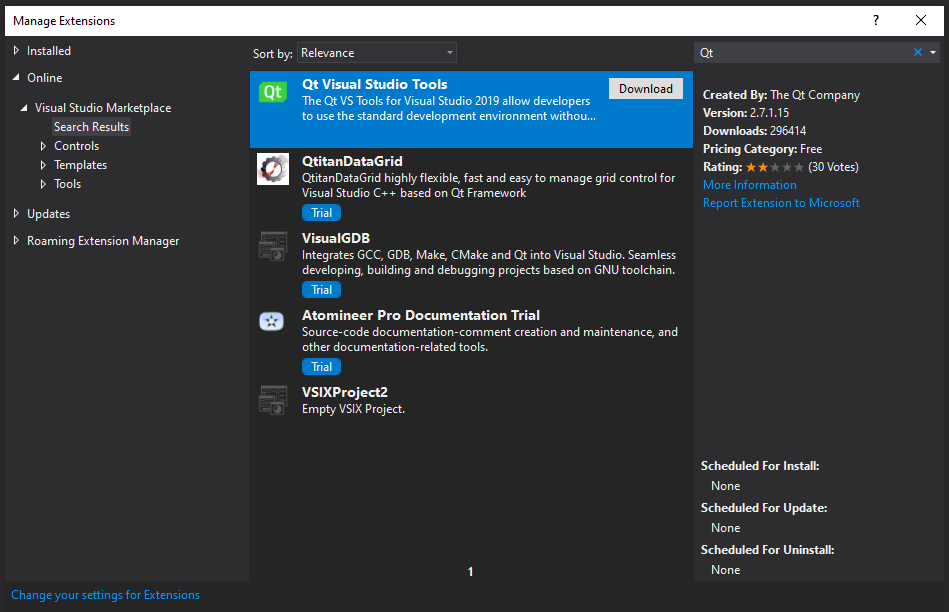Select the VSIXProject2 result title
Screen dimensions: 949x612
pyautogui.click(x=344, y=392)
